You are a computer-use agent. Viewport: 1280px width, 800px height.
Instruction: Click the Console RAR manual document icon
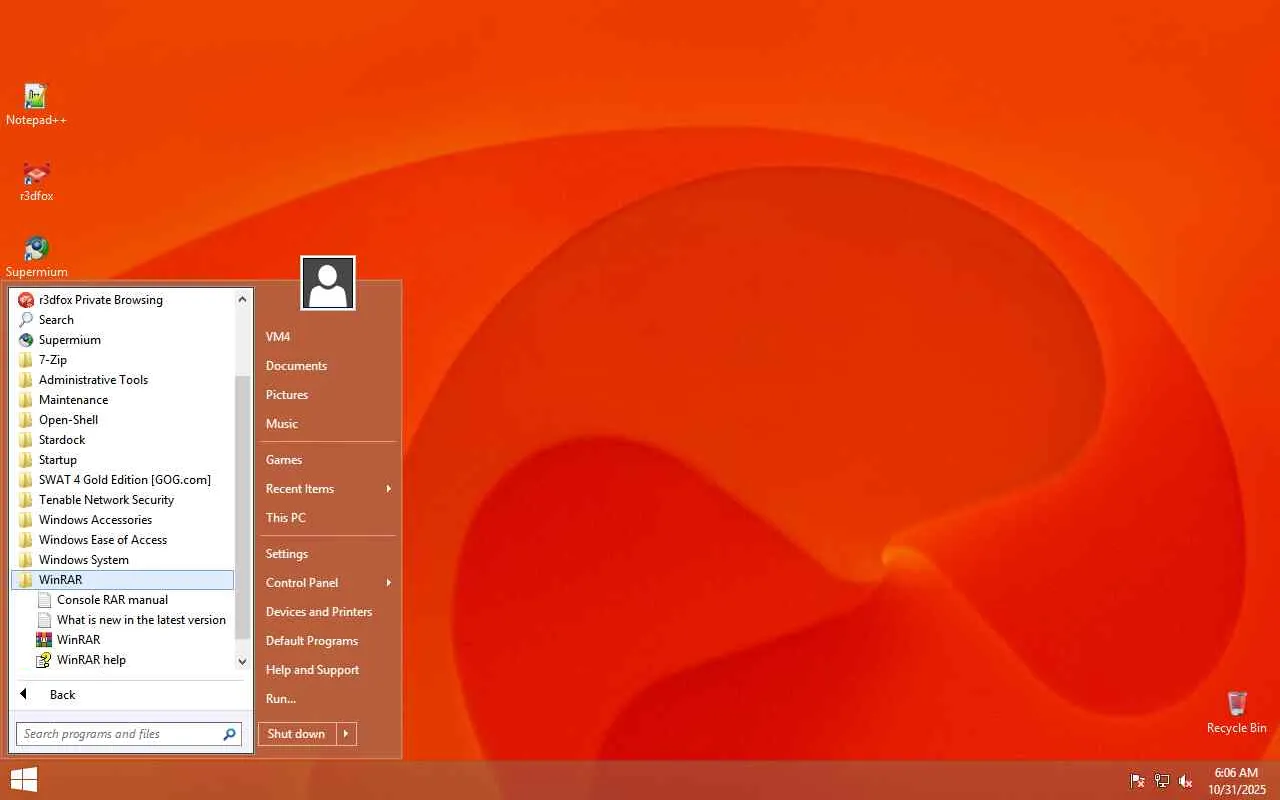pos(44,600)
